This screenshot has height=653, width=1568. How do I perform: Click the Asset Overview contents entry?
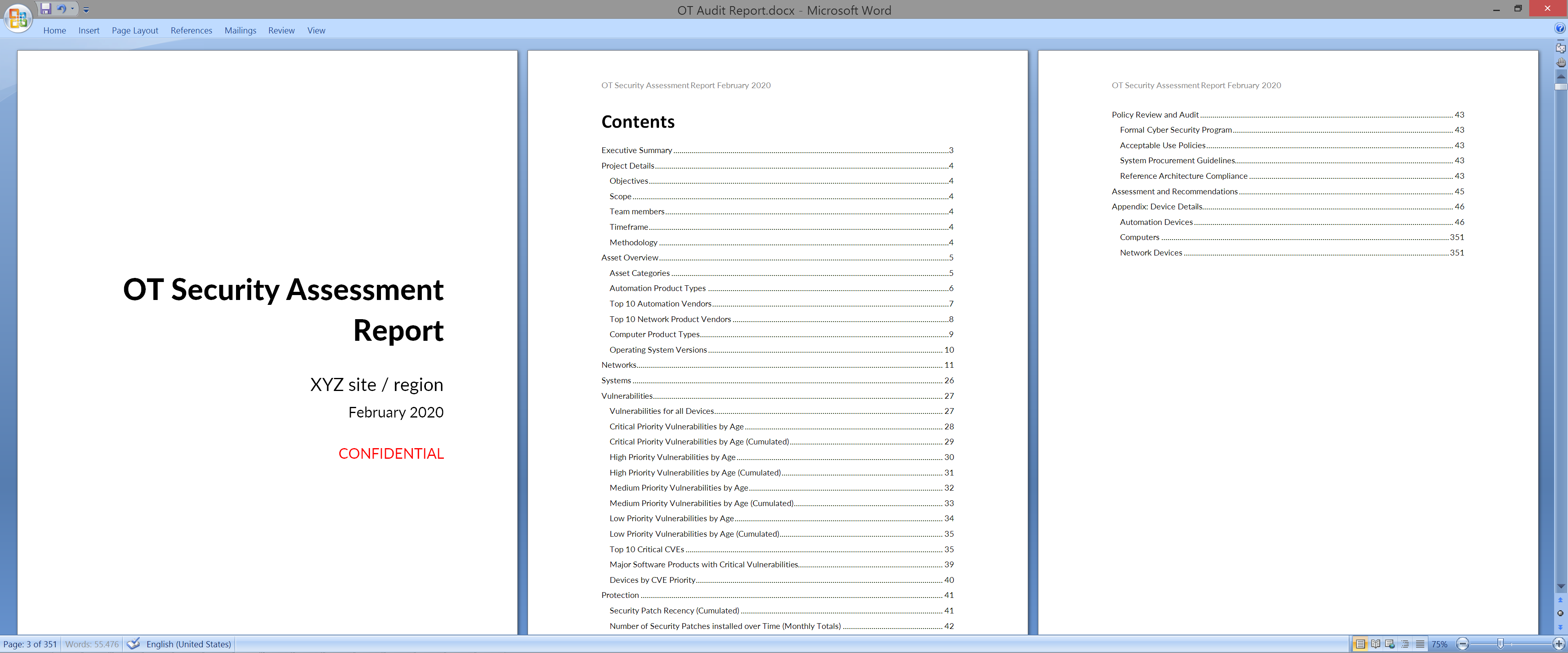(x=777, y=258)
